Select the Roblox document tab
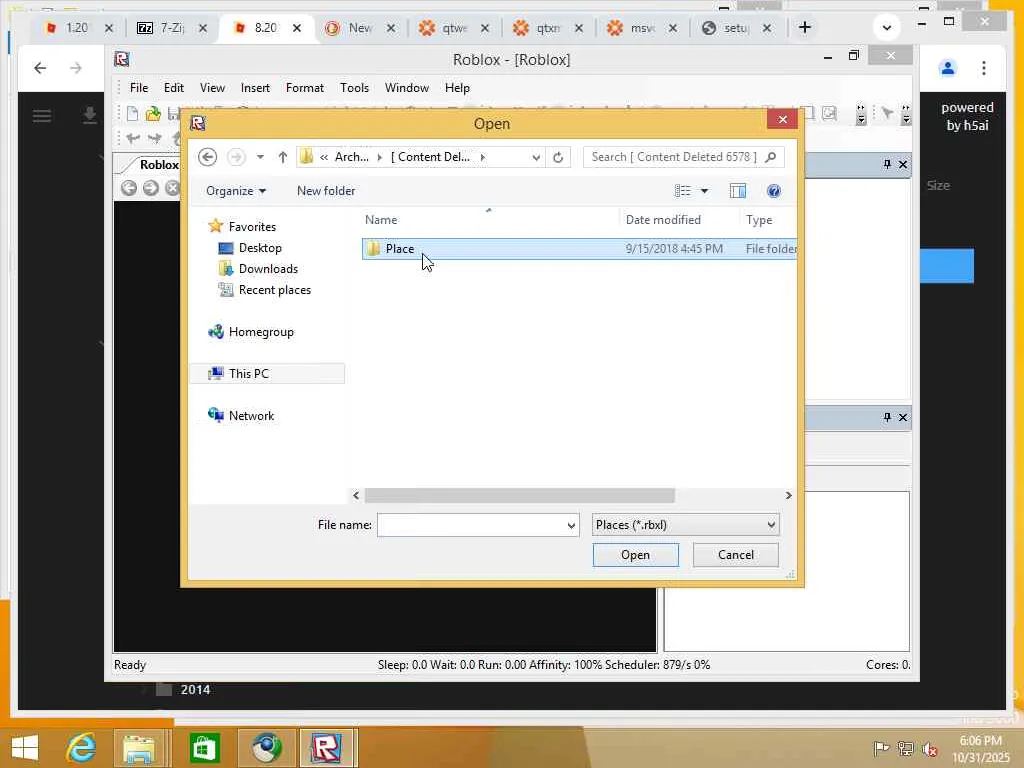The image size is (1024, 768). 159,165
